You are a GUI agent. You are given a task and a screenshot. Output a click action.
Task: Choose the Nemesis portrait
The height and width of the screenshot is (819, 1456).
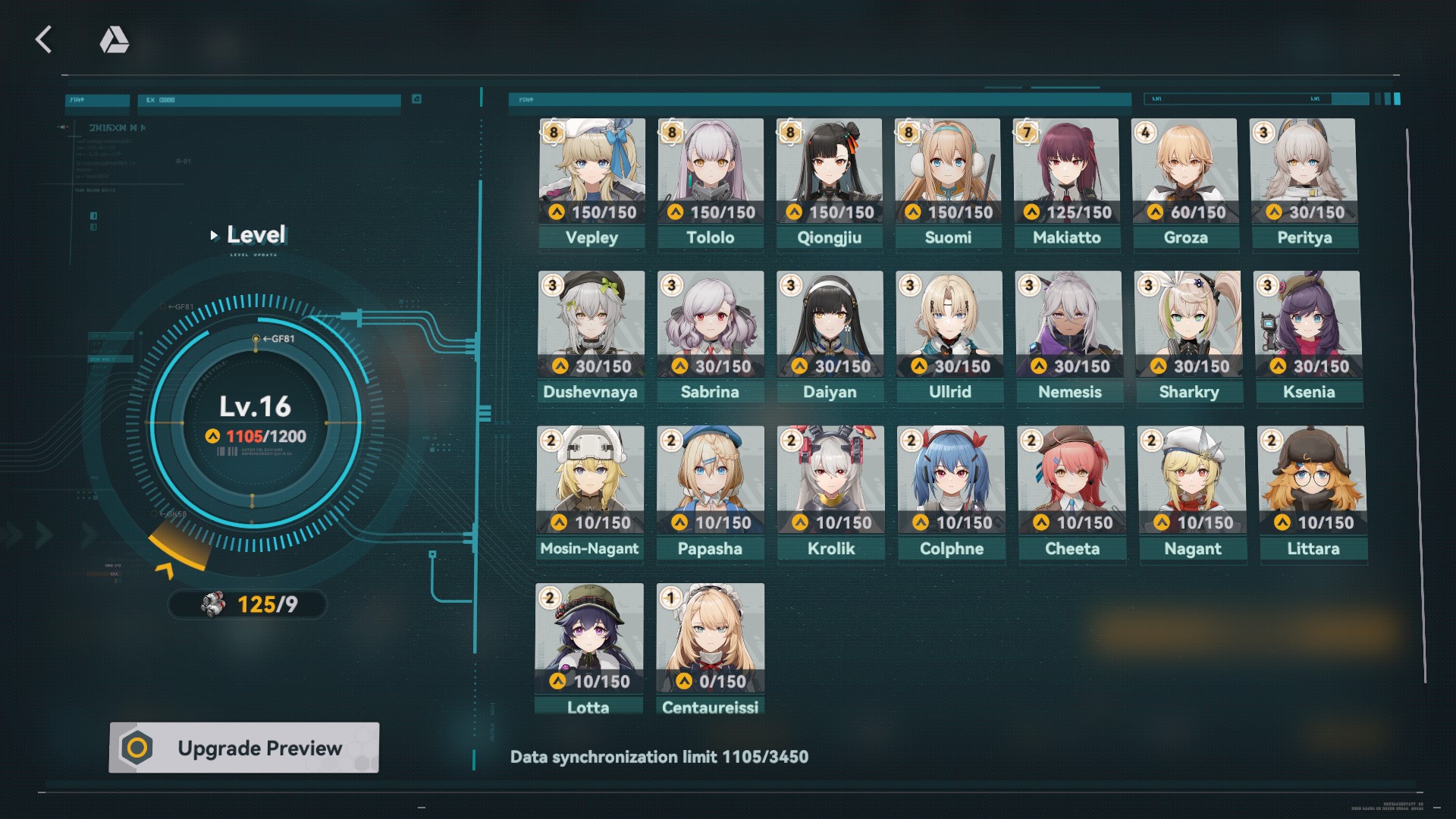1069,325
